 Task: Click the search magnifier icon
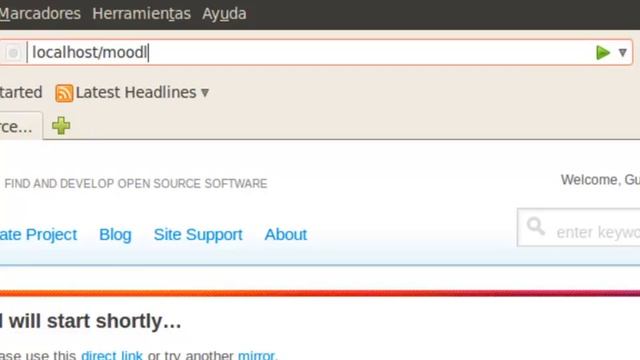[x=535, y=226]
